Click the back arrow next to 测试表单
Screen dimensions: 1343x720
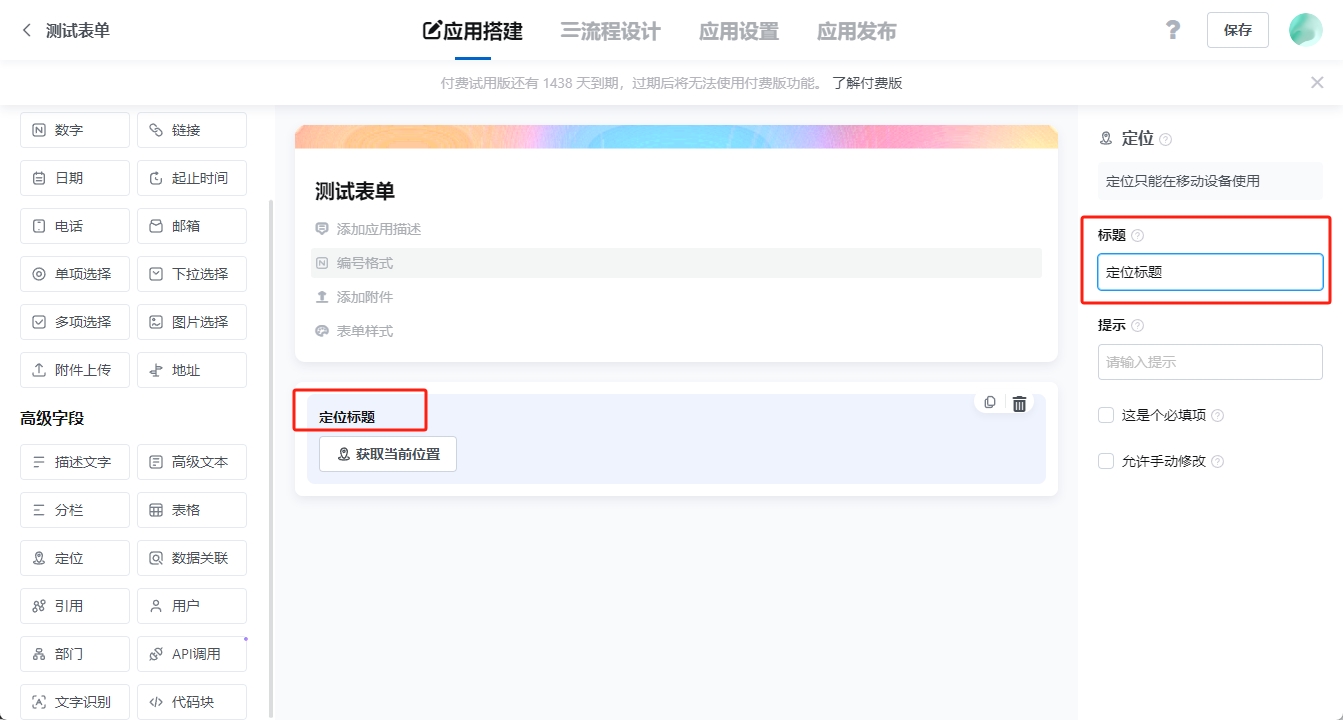point(27,31)
